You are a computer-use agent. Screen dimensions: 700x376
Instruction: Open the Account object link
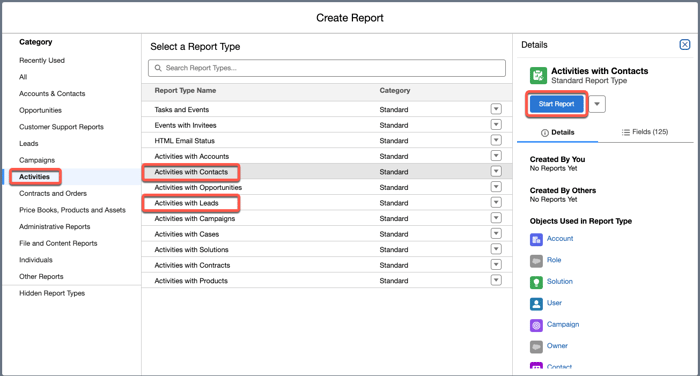click(560, 239)
